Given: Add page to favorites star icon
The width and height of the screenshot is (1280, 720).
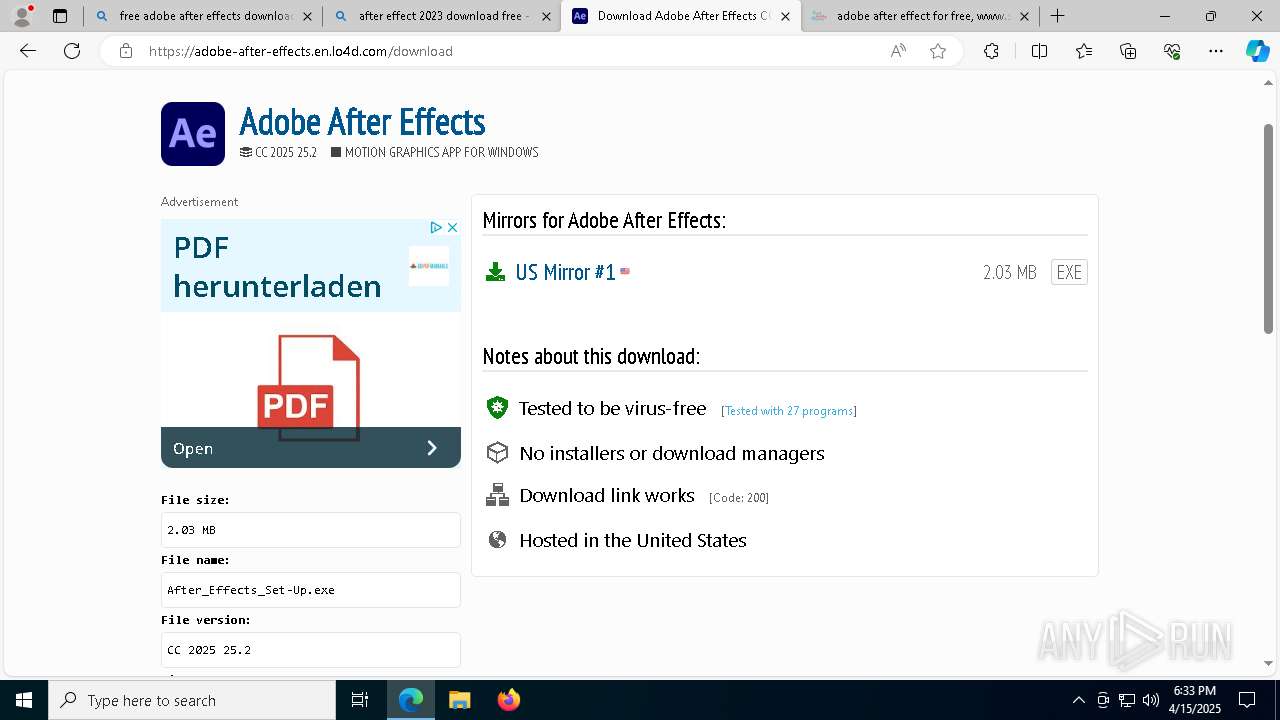Looking at the screenshot, I should [x=938, y=51].
